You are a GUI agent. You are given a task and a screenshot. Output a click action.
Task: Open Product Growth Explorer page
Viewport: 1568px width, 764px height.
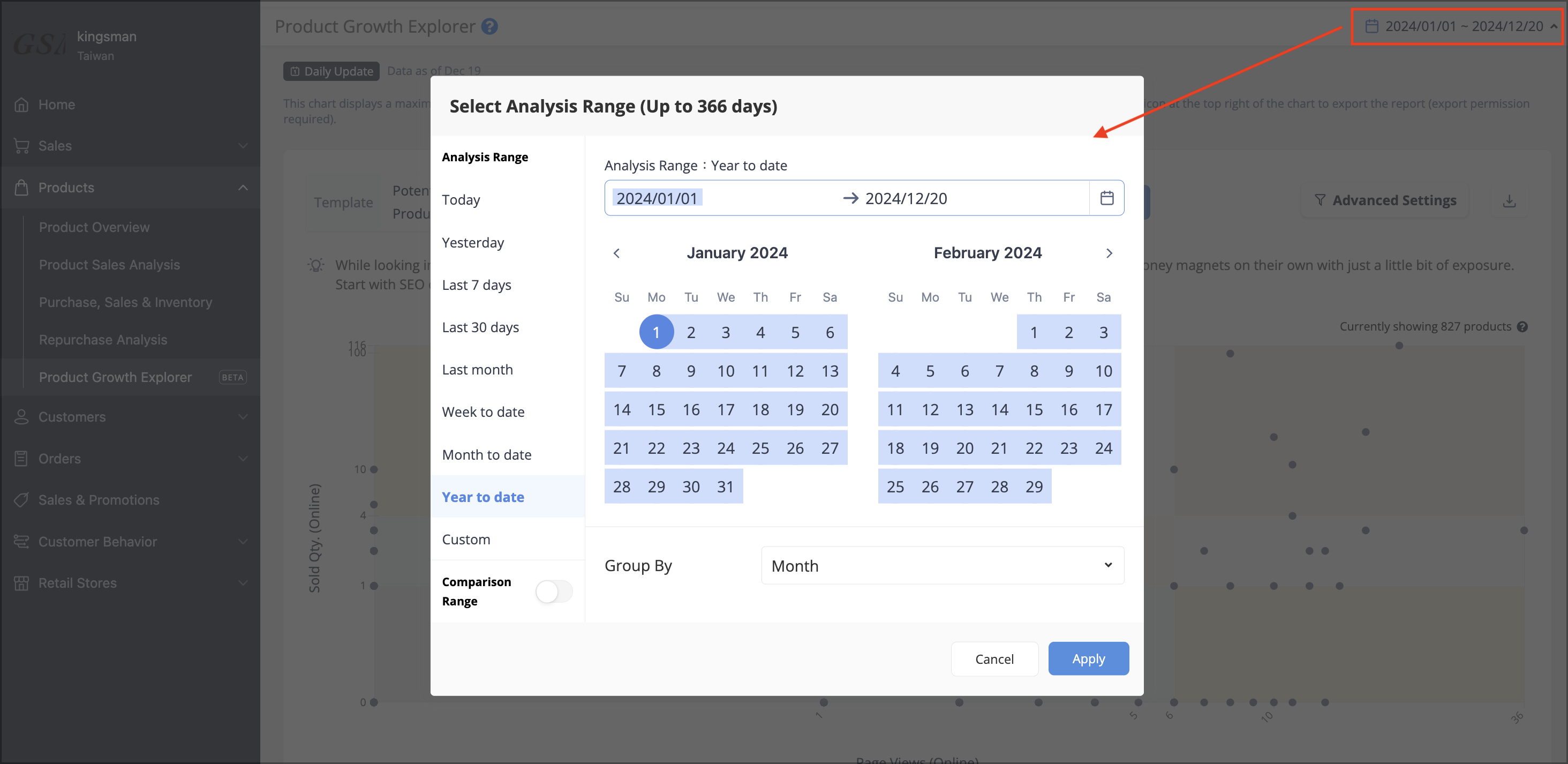[115, 377]
